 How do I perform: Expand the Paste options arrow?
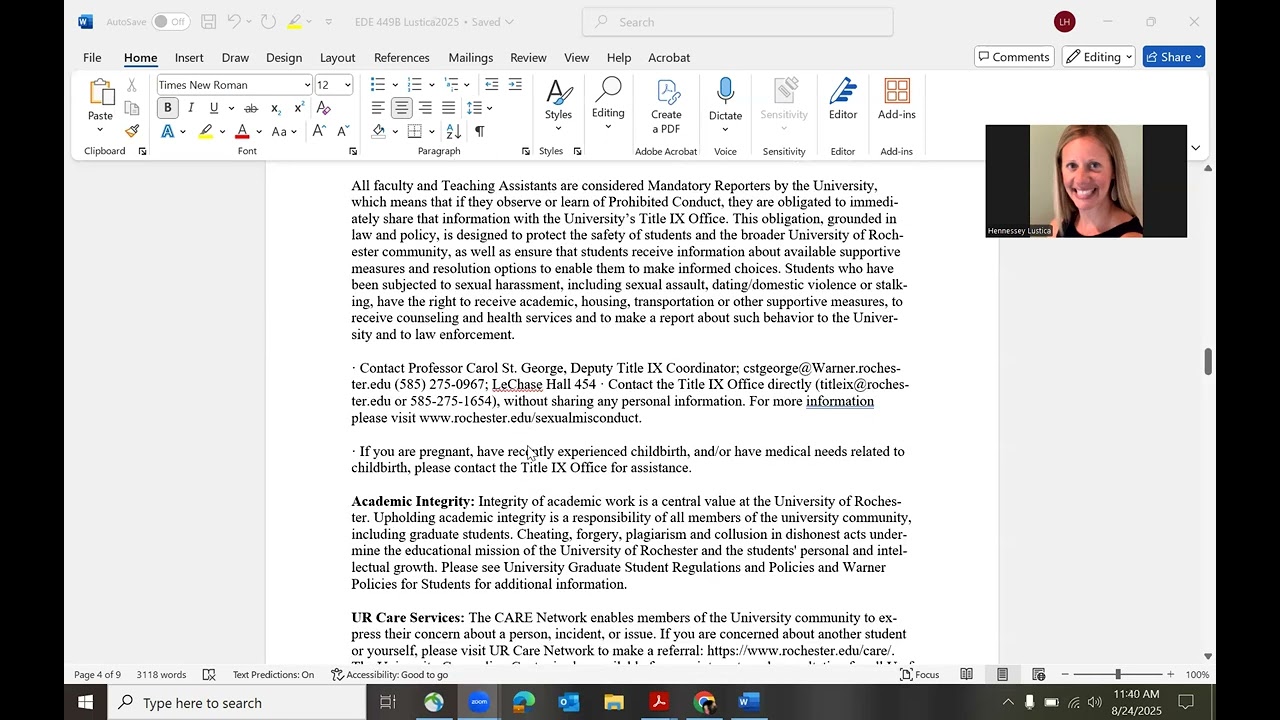[x=100, y=130]
